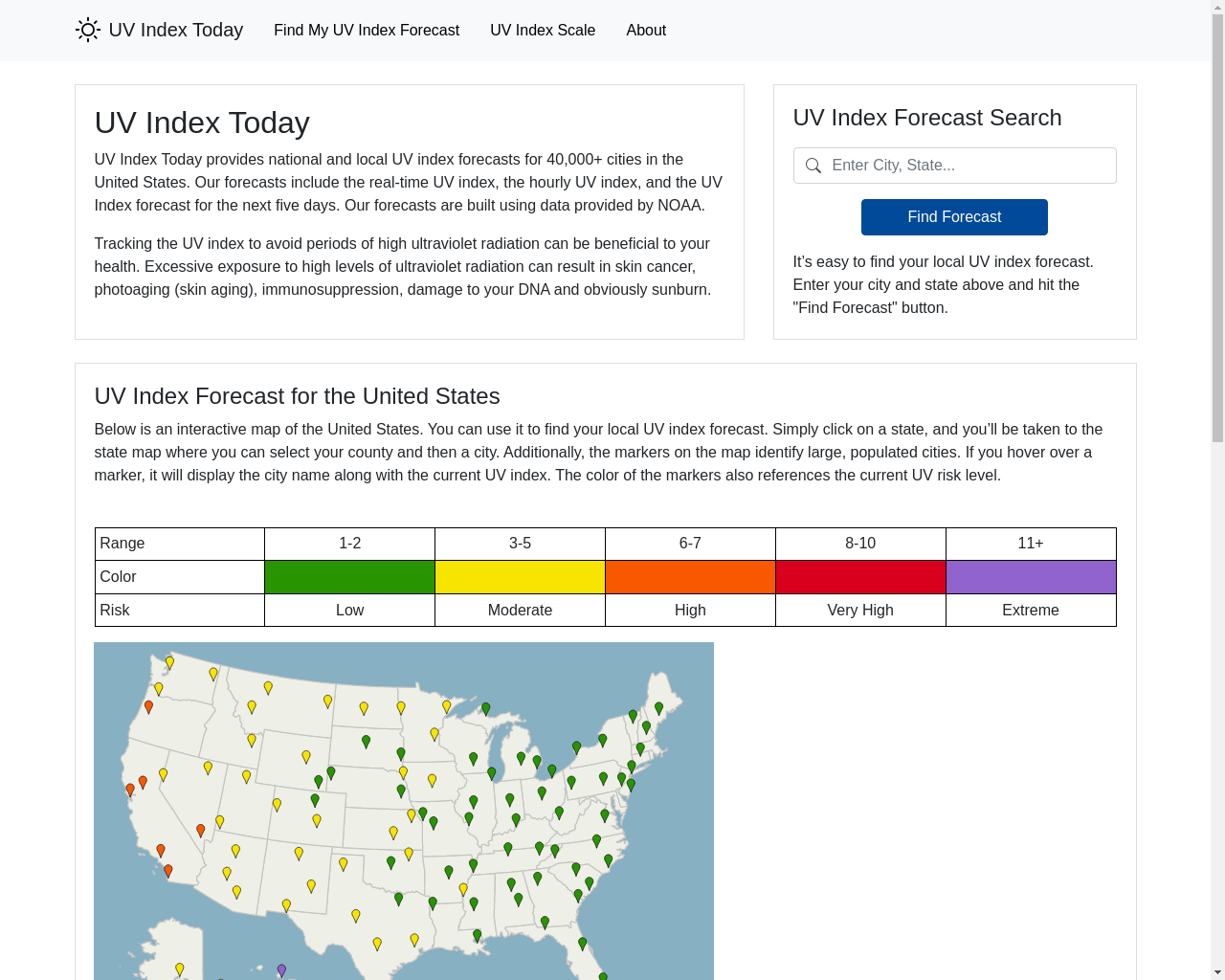Click the red Very High color swatch
This screenshot has width=1225, height=980.
860,577
